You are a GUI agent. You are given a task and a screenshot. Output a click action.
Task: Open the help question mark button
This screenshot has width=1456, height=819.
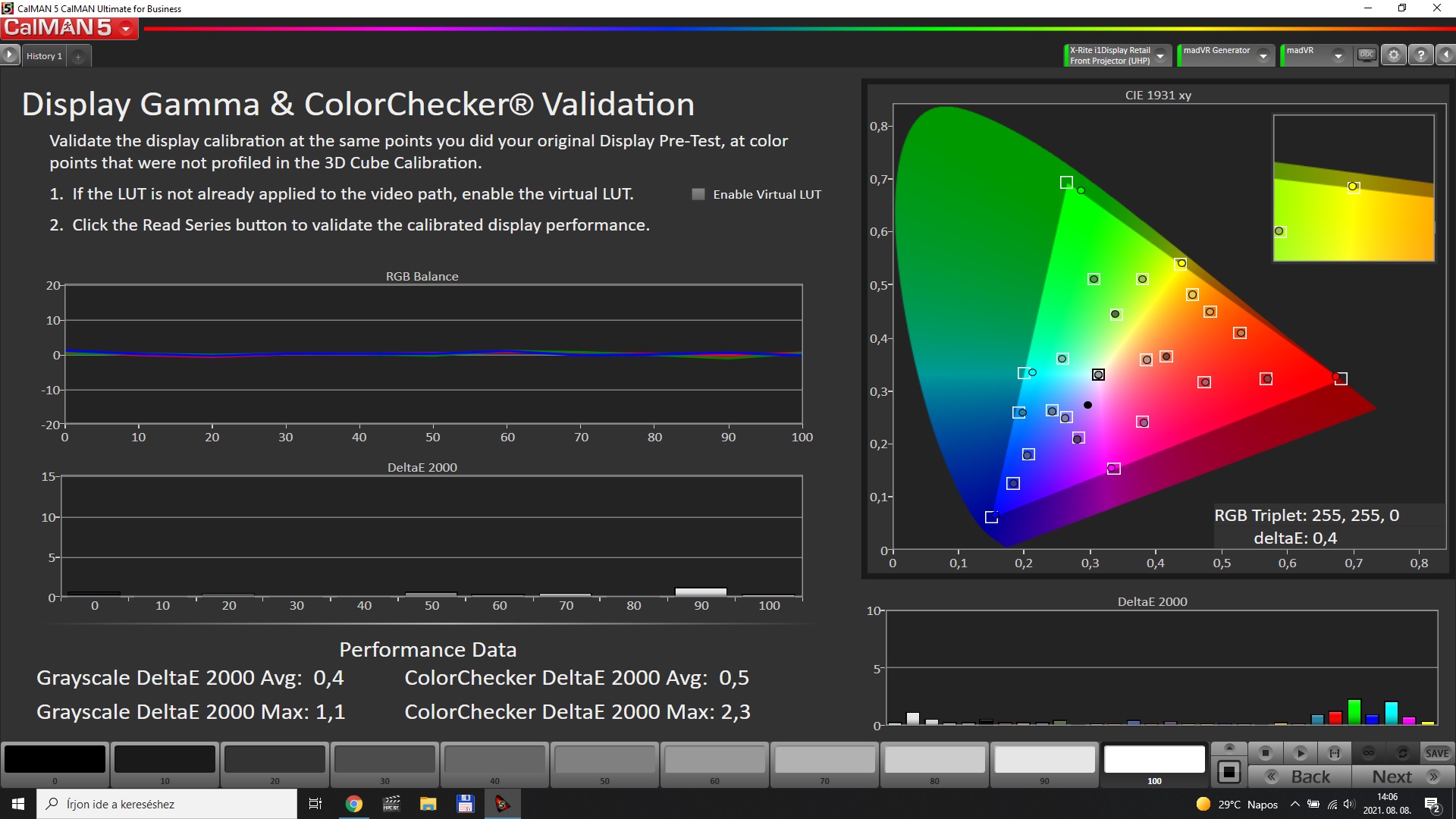[x=1421, y=55]
